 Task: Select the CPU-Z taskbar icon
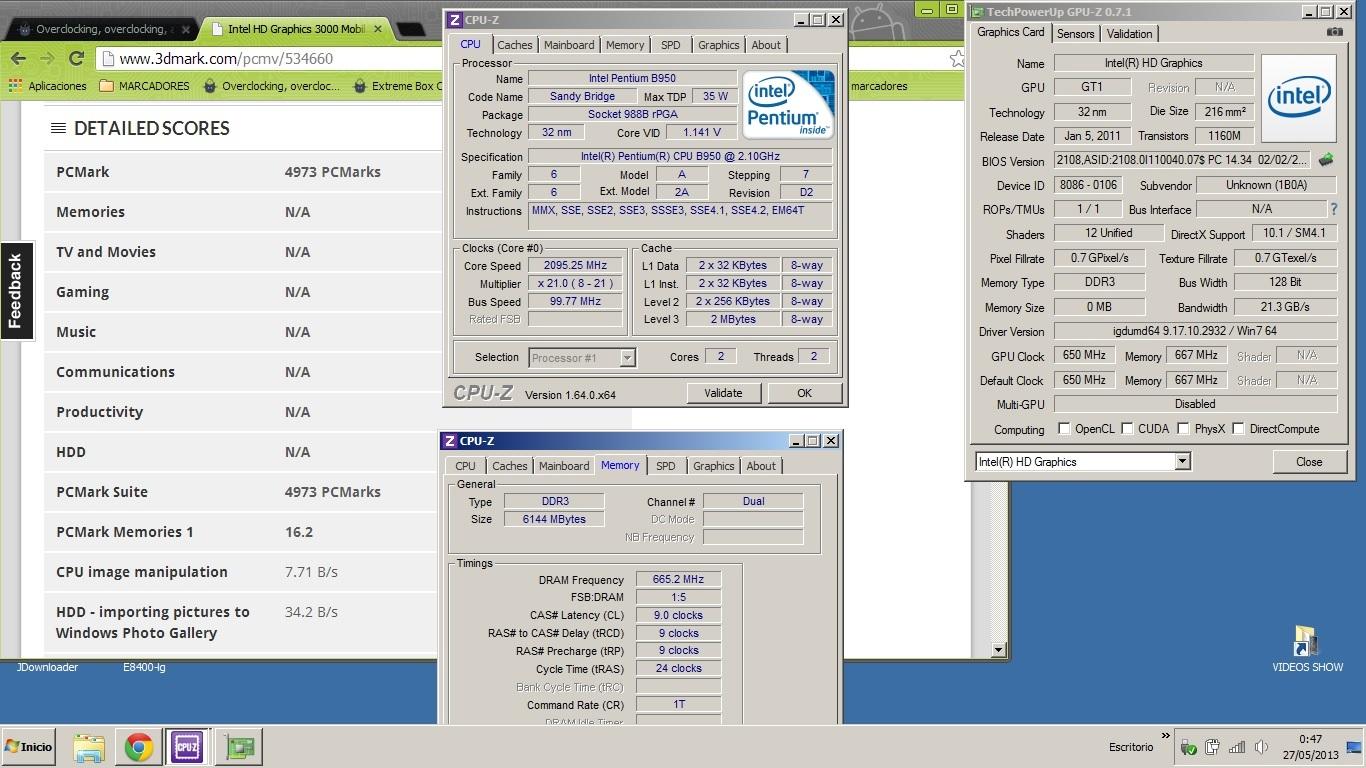[187, 747]
